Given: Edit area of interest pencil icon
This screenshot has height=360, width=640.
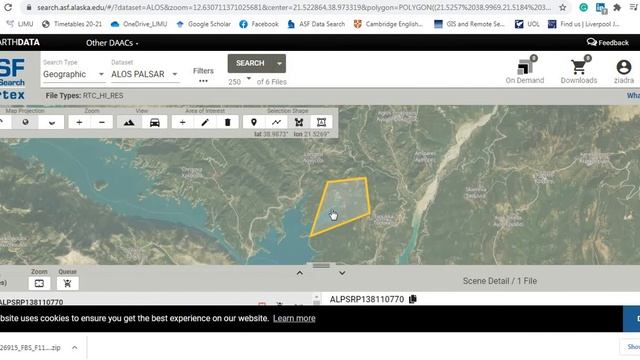Looking at the screenshot, I should point(205,122).
